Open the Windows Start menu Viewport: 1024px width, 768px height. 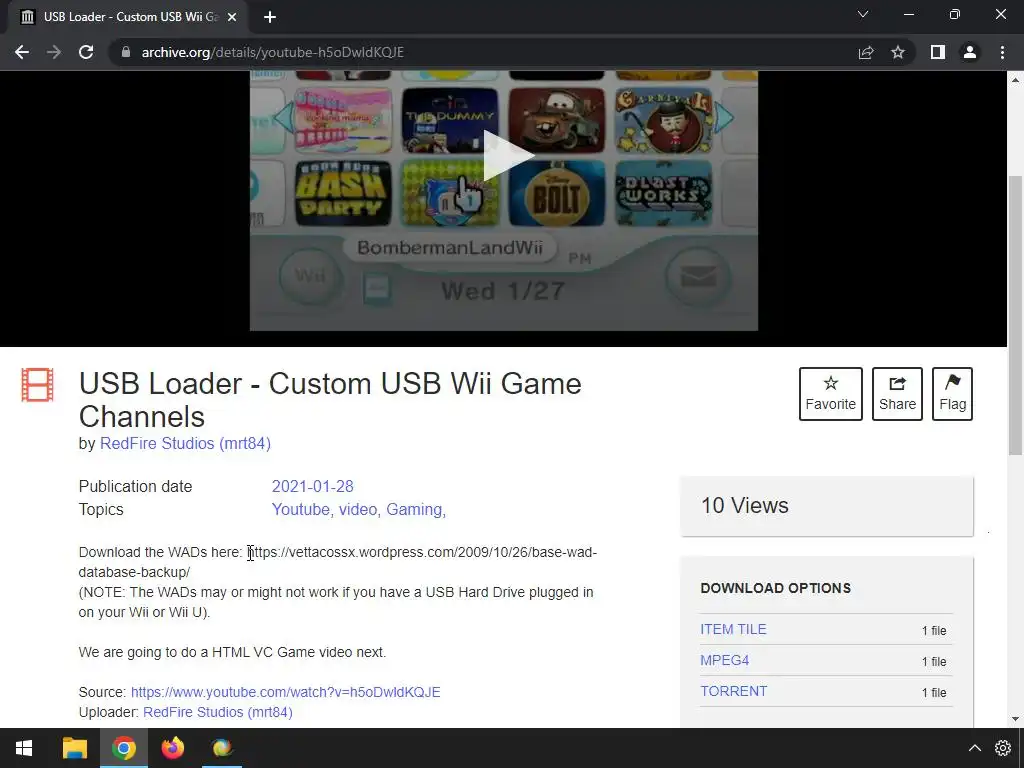tap(24, 748)
